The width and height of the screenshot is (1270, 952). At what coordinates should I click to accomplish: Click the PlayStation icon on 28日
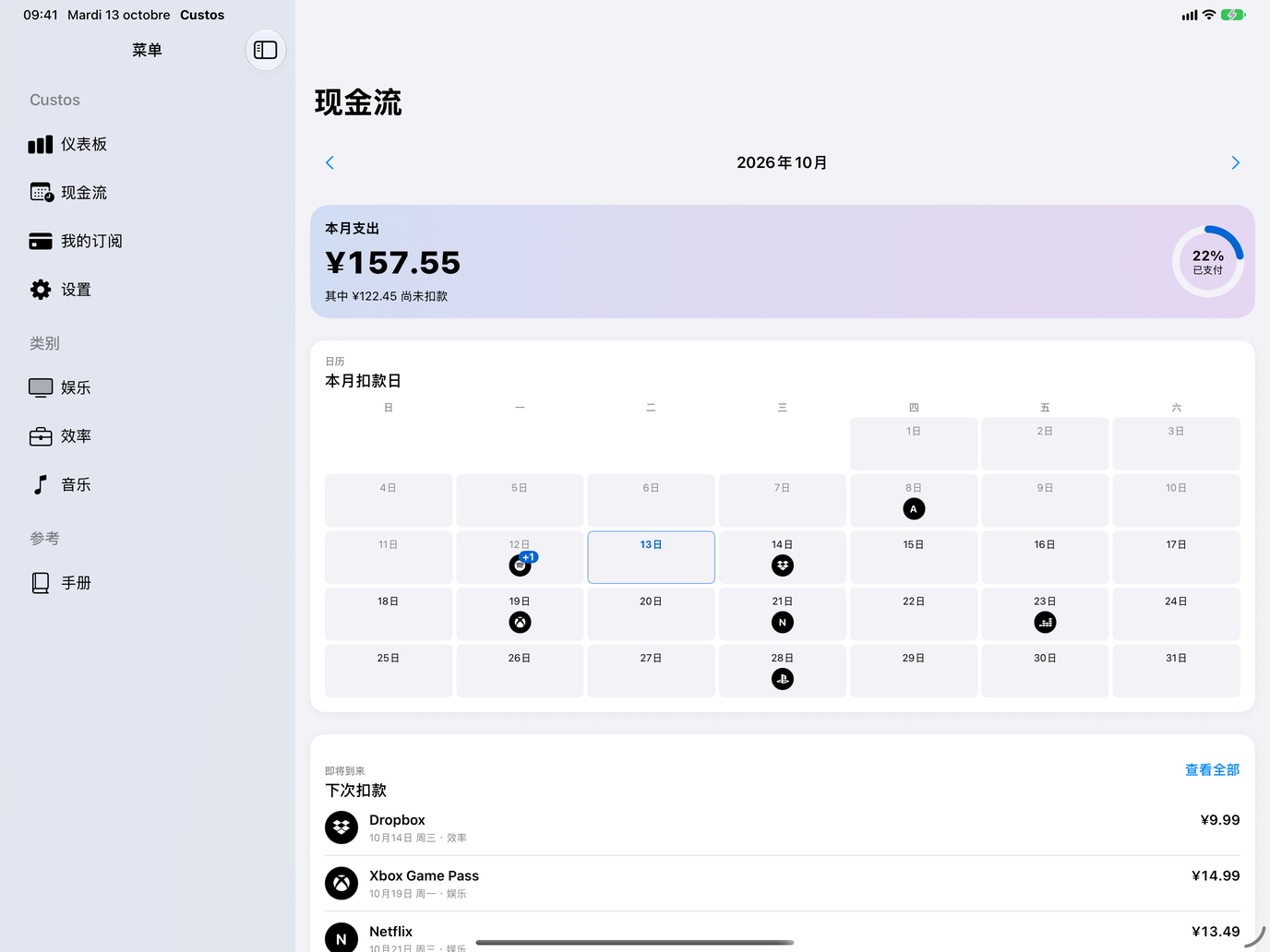pos(783,679)
